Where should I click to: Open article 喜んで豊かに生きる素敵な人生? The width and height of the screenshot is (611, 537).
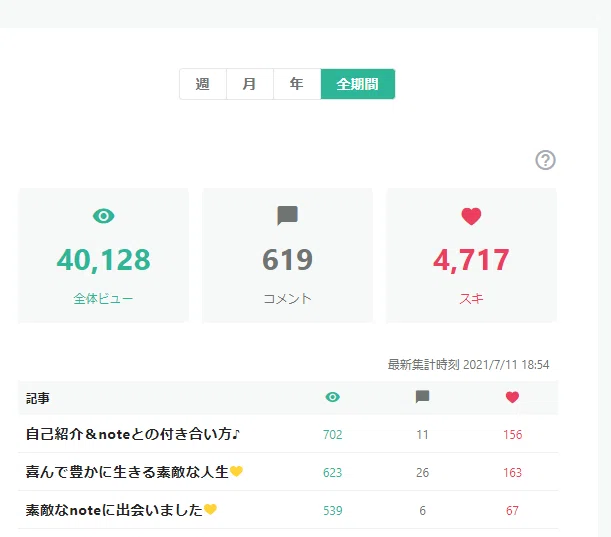coord(134,472)
